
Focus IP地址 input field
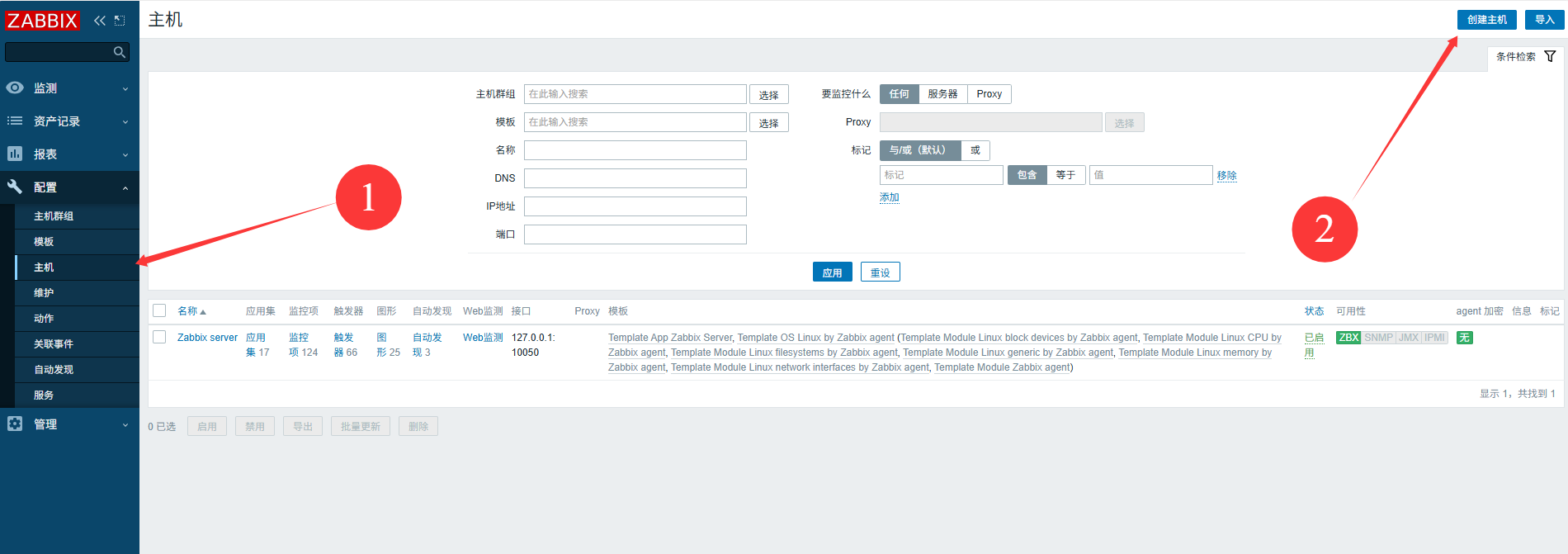click(635, 206)
